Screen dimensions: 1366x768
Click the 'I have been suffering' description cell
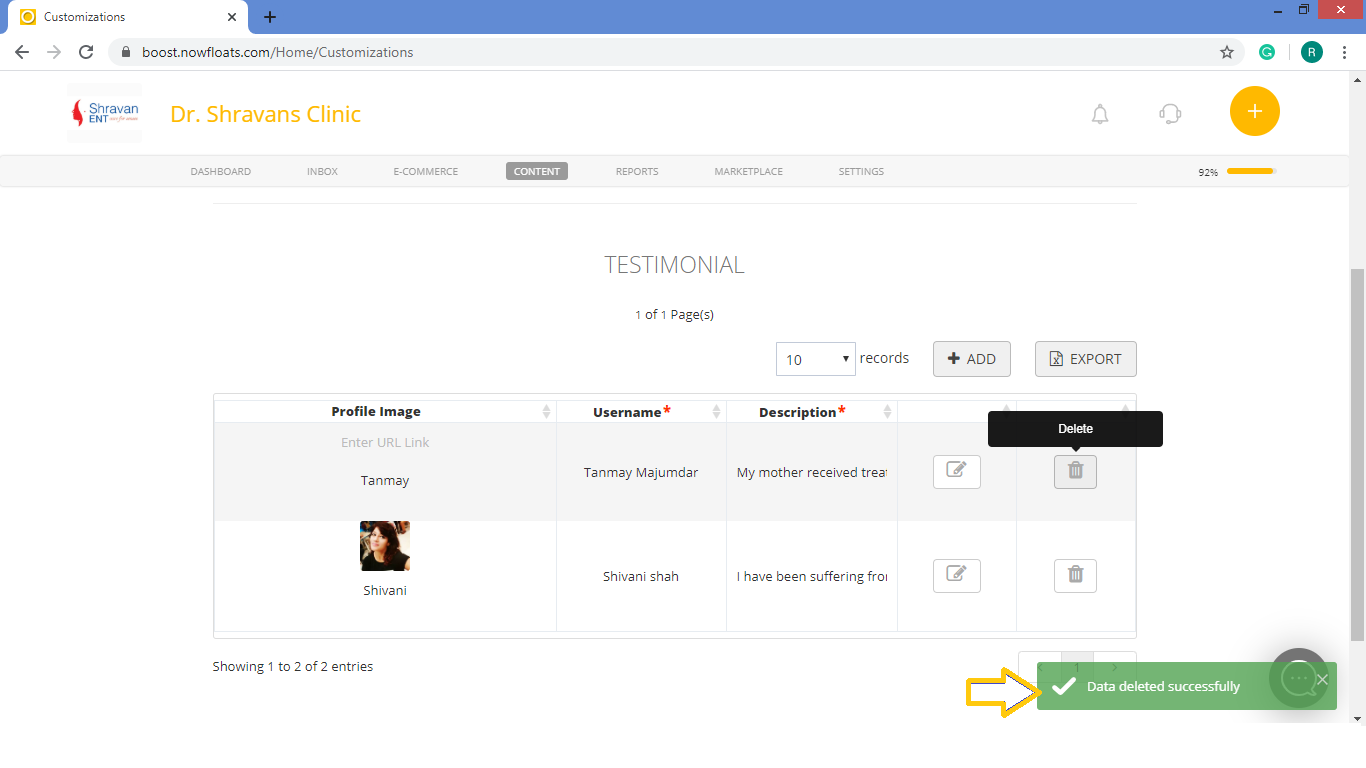coord(812,576)
